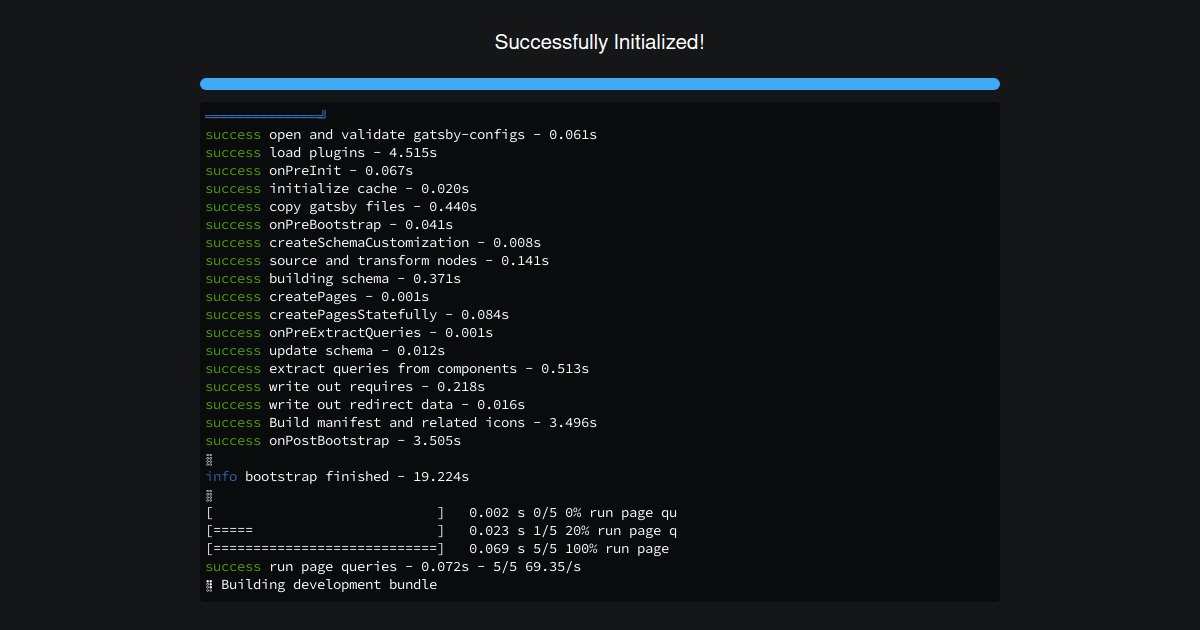Select 'copy gatsby files - 0.440s' line
Image resolution: width=1200 pixels, height=630 pixels.
pos(341,206)
